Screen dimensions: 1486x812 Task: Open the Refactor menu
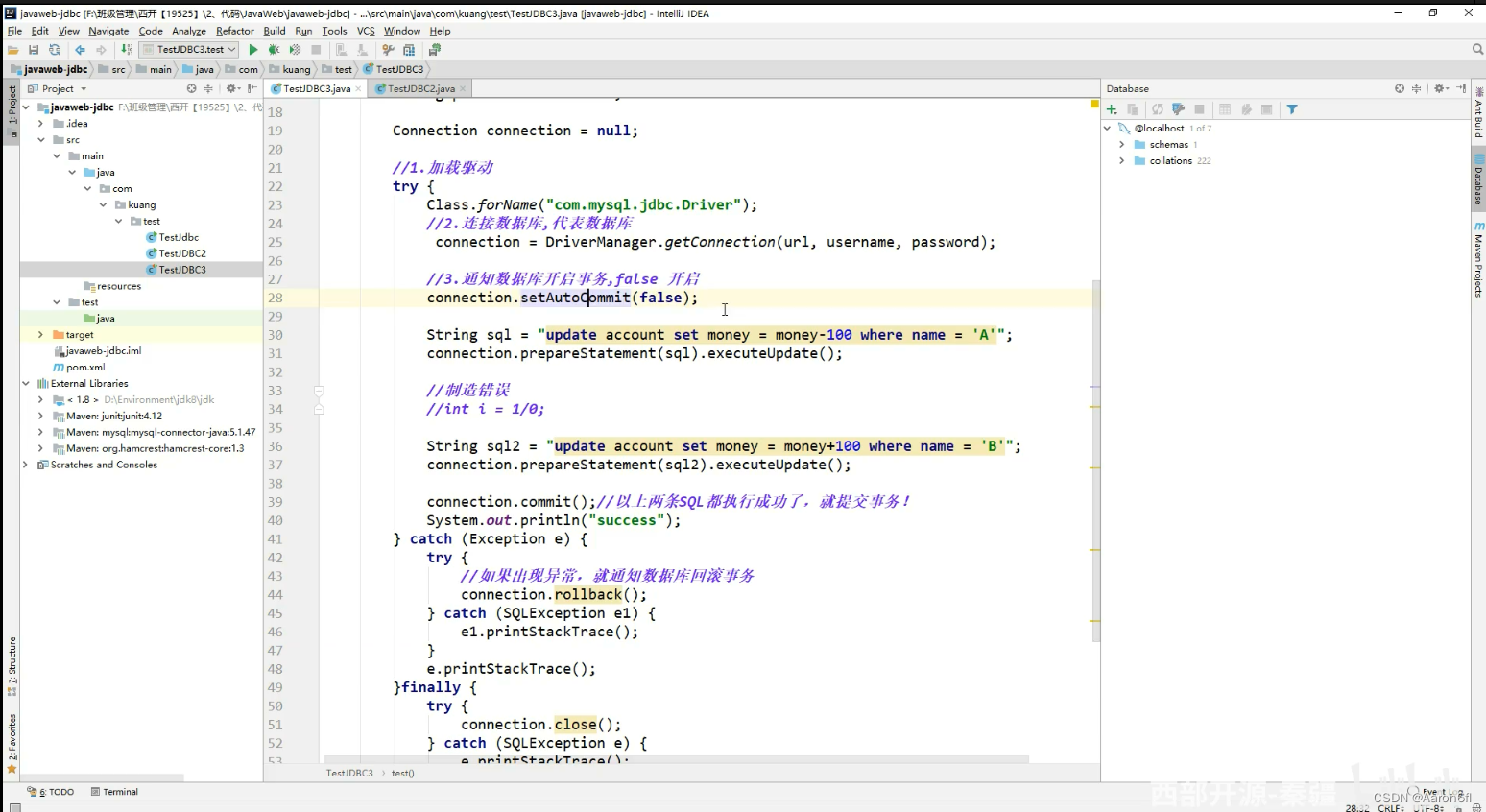point(235,31)
